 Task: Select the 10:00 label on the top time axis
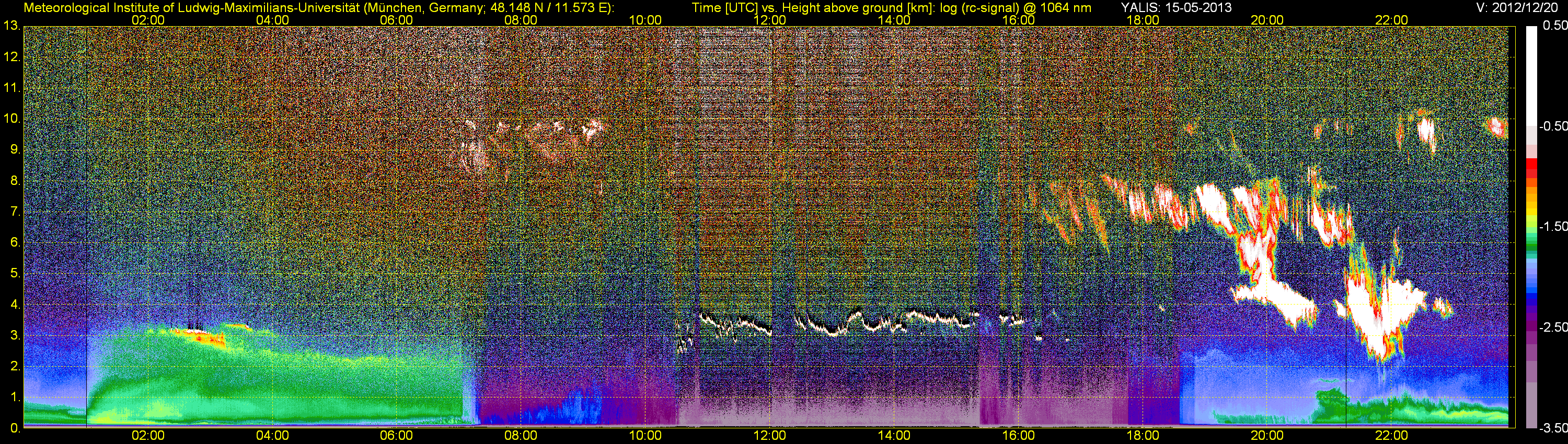[645, 20]
